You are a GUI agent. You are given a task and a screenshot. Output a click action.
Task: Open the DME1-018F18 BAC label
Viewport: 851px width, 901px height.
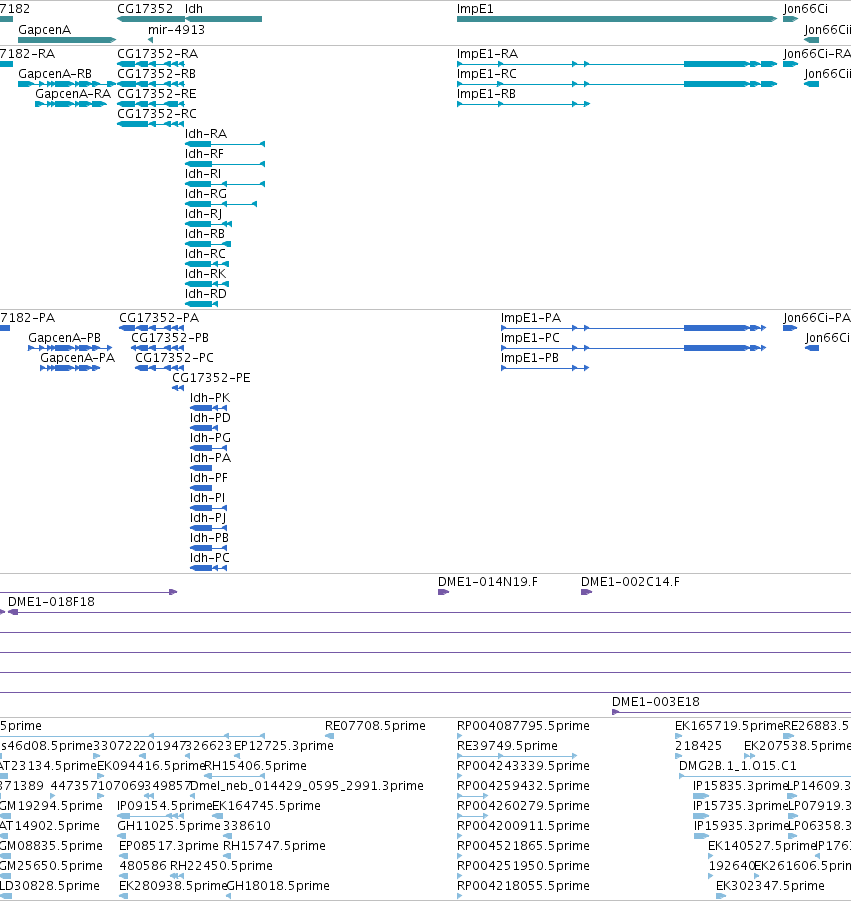coord(51,602)
